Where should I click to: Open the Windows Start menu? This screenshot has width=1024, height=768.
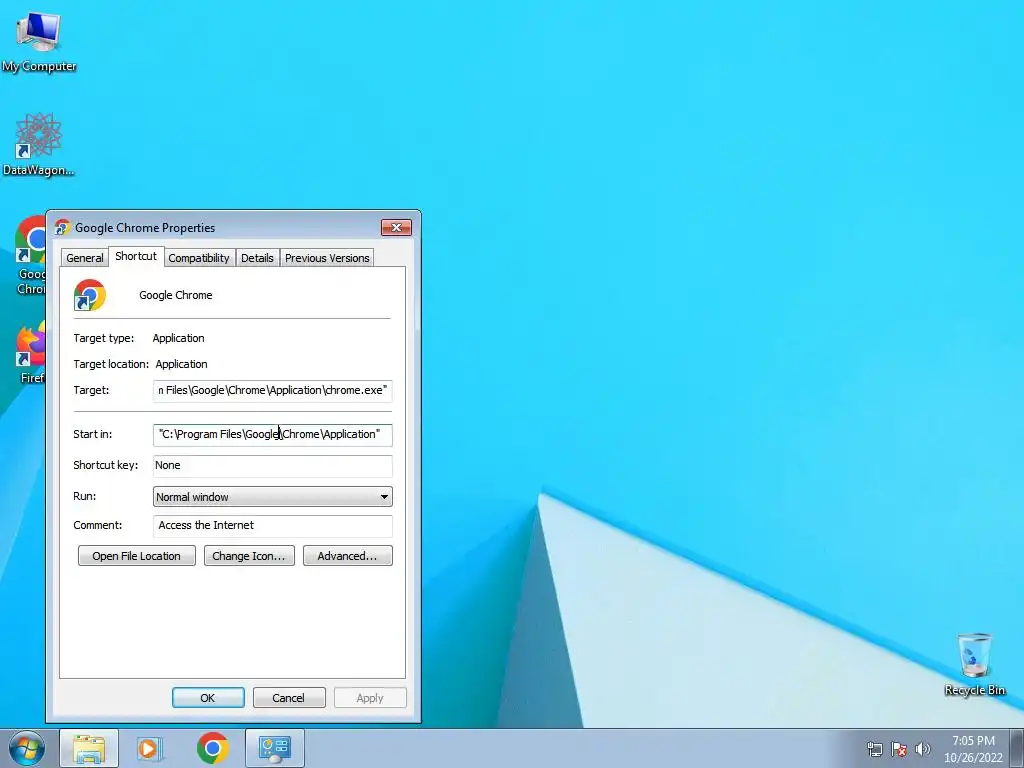[x=27, y=748]
